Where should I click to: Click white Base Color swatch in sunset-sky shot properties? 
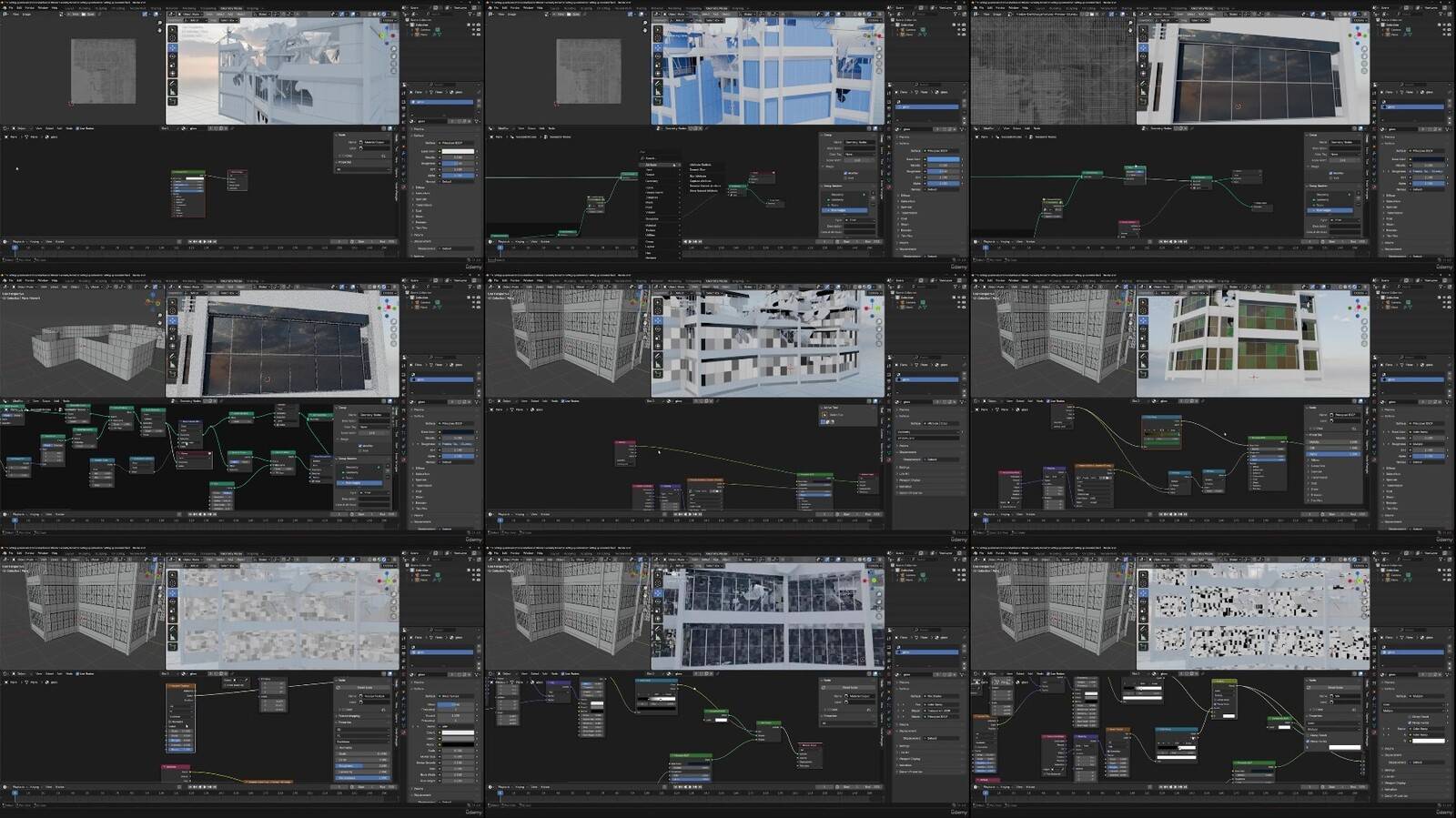click(x=458, y=151)
